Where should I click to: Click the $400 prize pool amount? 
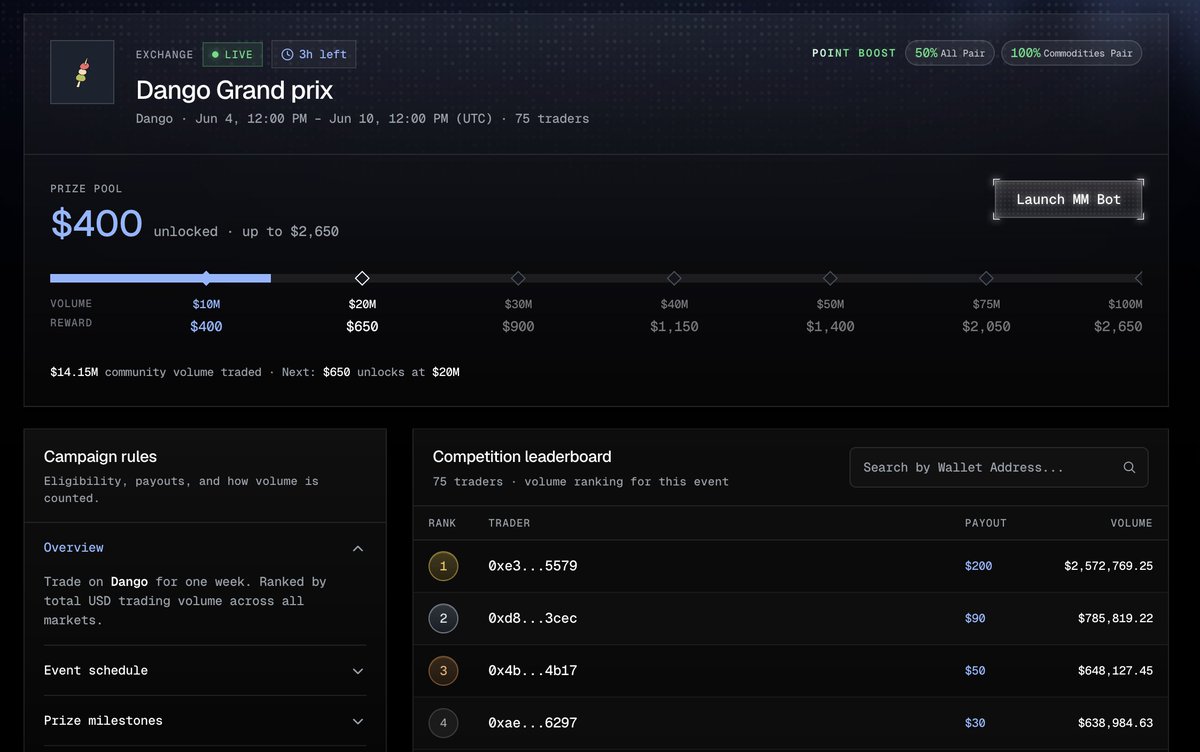97,223
